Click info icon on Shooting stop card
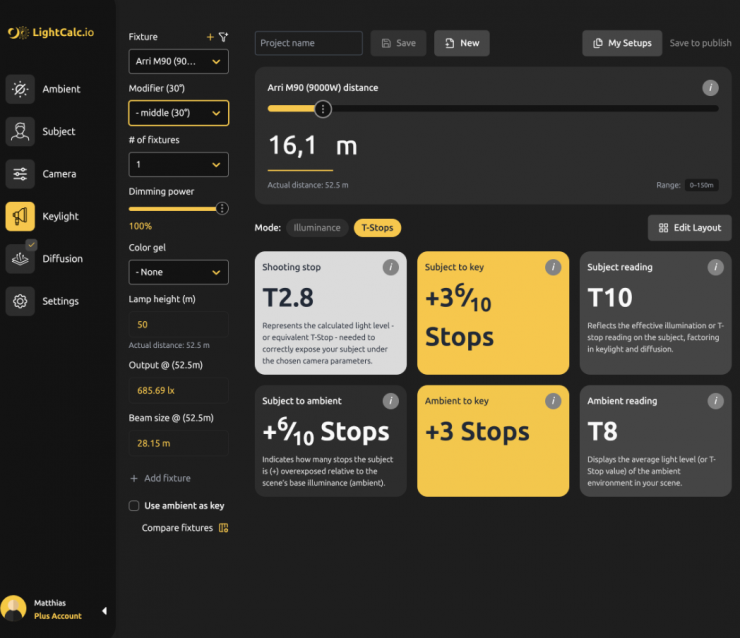The image size is (740, 638). [391, 267]
